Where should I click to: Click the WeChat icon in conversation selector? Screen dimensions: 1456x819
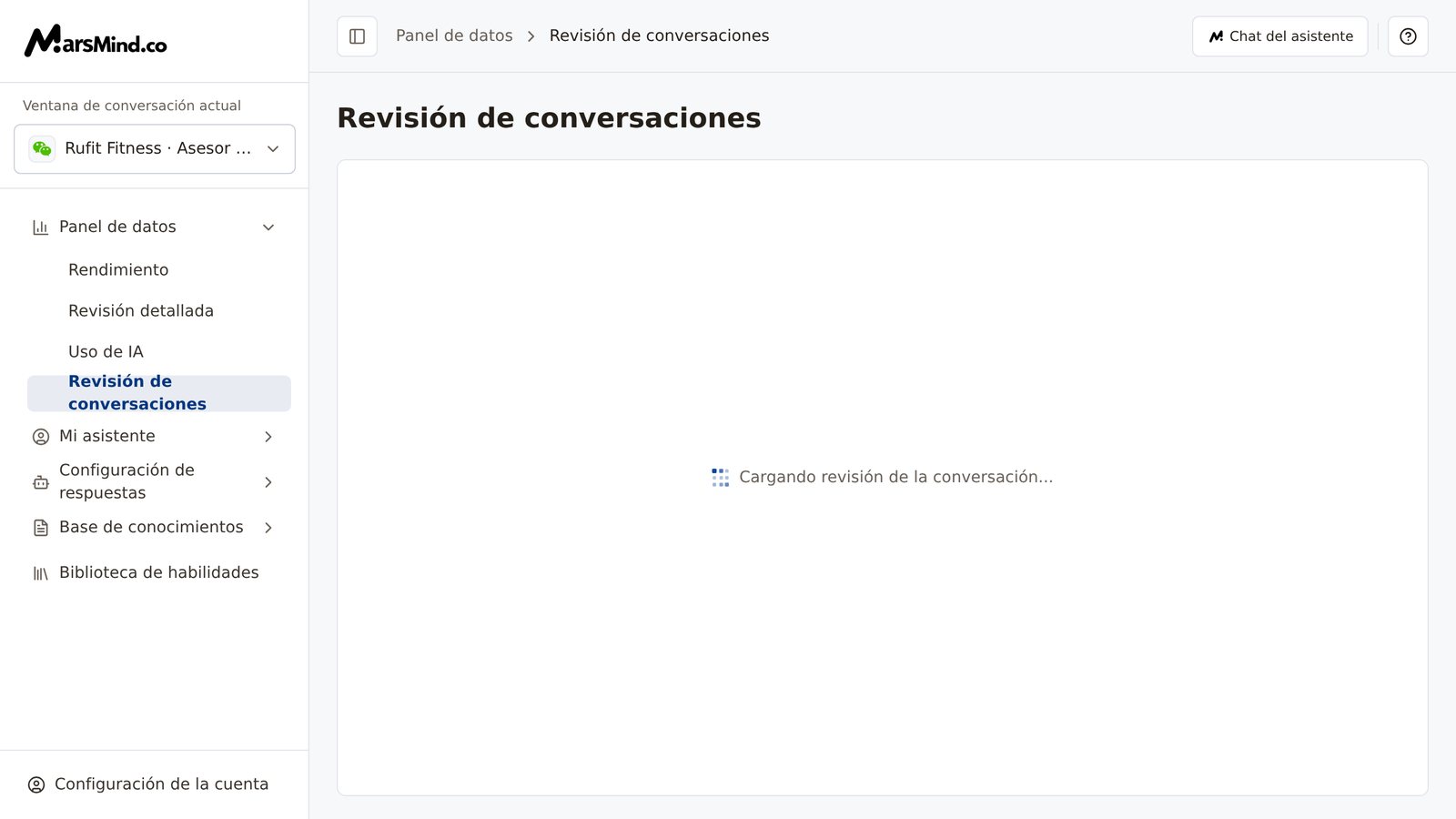pos(42,148)
